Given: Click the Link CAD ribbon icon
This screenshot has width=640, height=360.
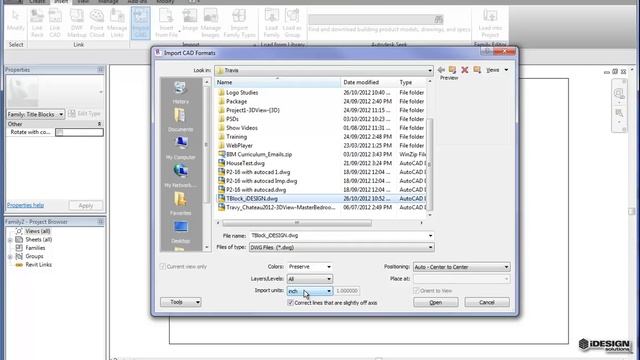Looking at the screenshot, I should [x=55, y=23].
